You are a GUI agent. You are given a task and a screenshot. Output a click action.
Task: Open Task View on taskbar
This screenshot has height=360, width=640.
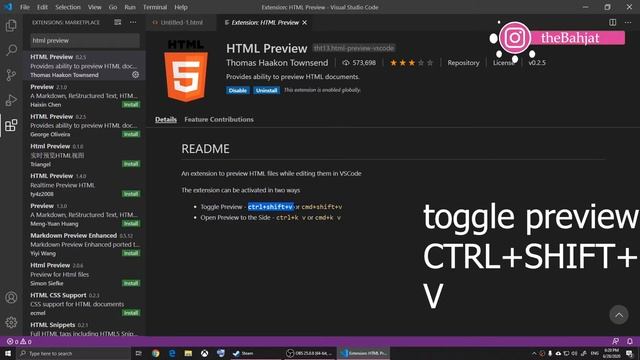click(x=139, y=353)
